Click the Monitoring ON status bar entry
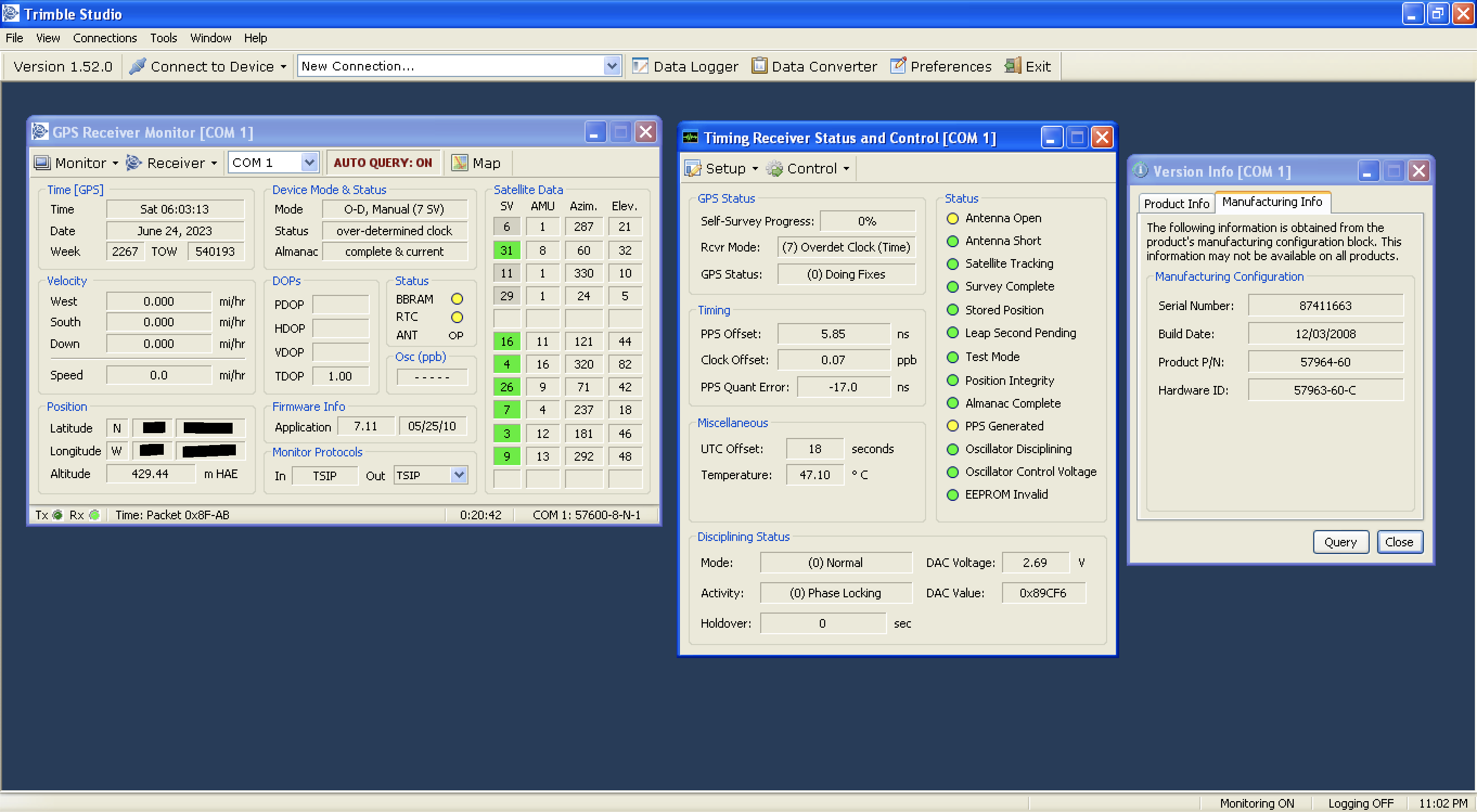Image resolution: width=1477 pixels, height=812 pixels. click(x=1256, y=803)
